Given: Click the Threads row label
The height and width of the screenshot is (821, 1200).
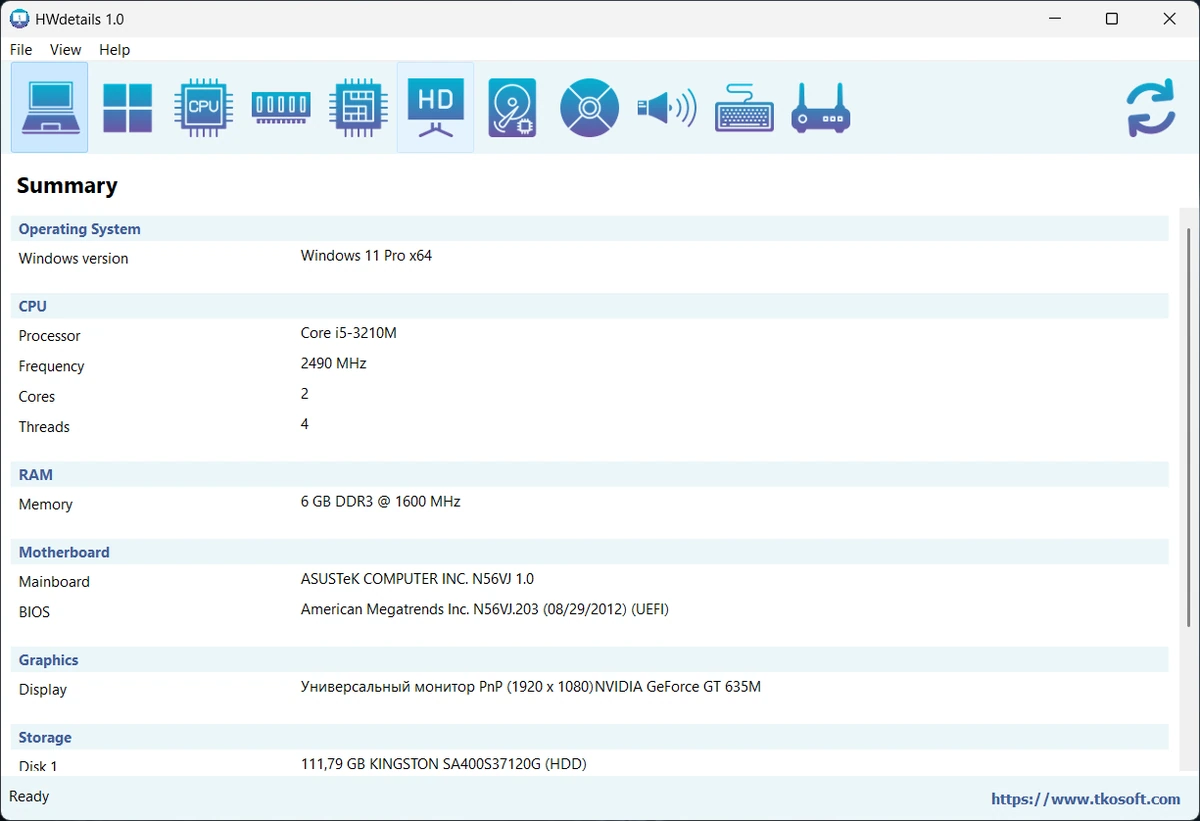Looking at the screenshot, I should [x=44, y=427].
